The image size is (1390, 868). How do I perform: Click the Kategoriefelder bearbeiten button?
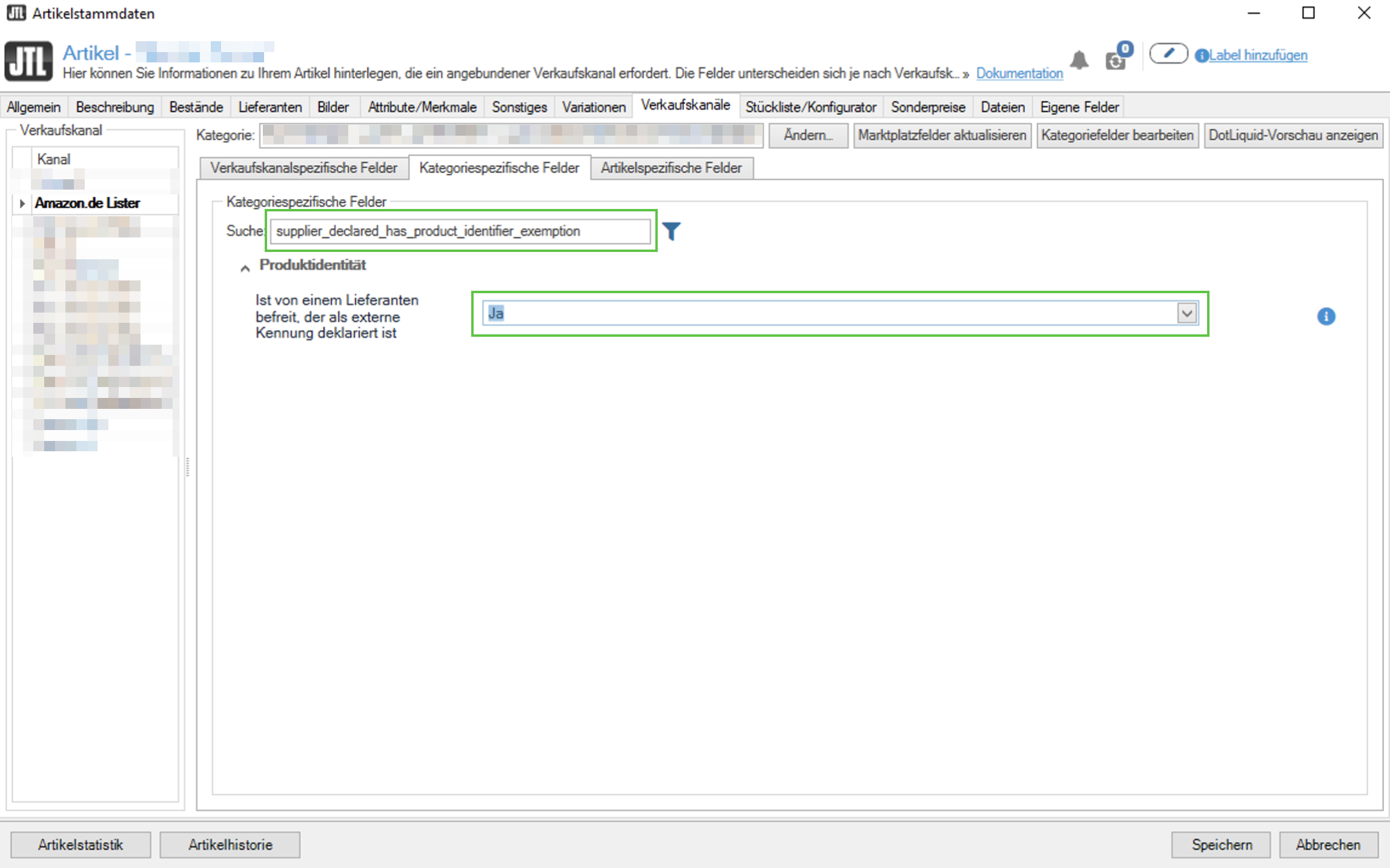(1117, 135)
